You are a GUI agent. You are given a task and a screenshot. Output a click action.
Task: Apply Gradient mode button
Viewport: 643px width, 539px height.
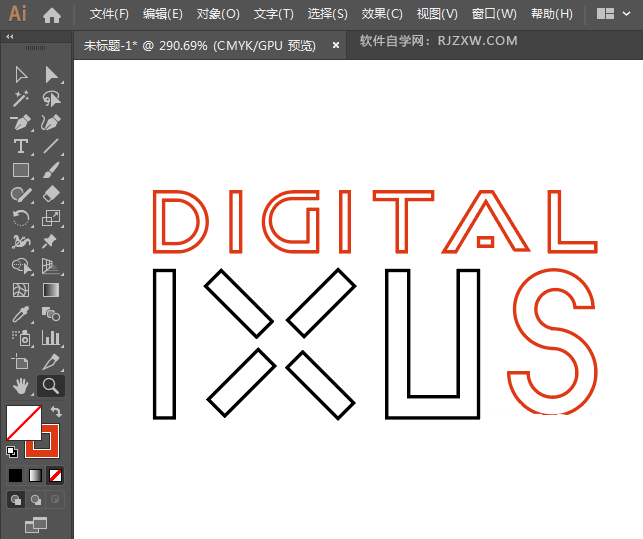click(x=35, y=476)
